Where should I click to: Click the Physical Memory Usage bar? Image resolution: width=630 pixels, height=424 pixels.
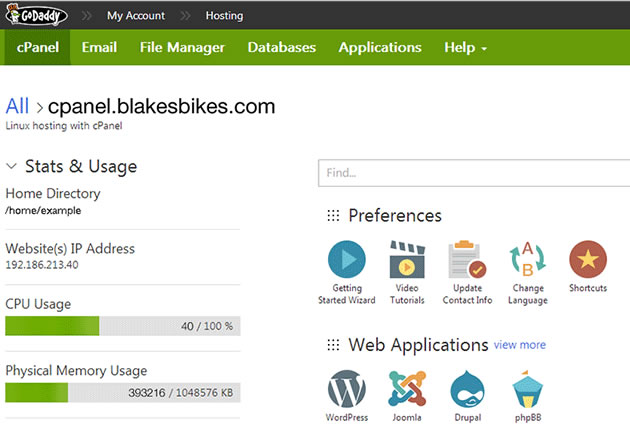coord(123,392)
